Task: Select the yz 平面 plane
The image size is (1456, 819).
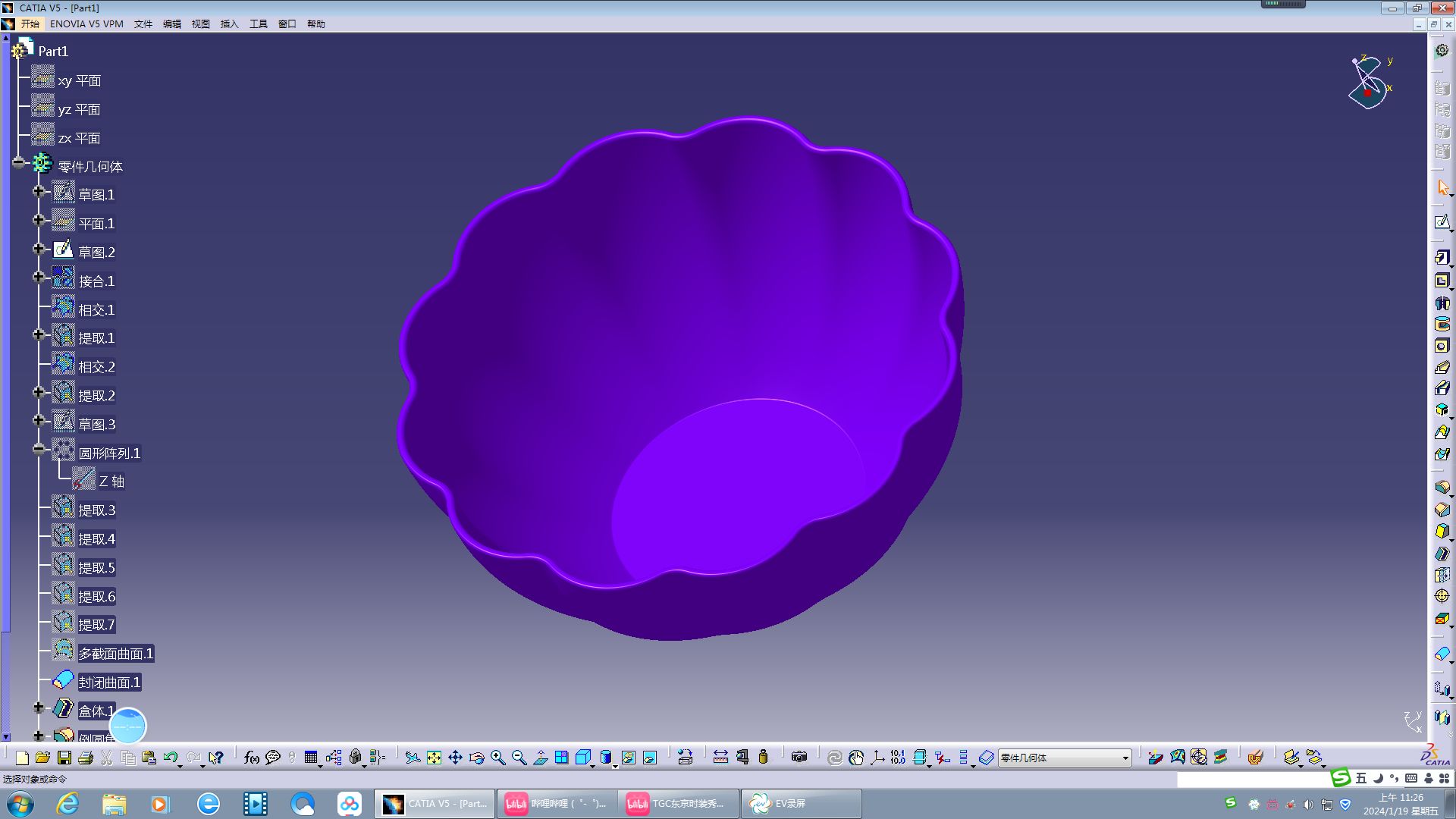Action: click(80, 109)
